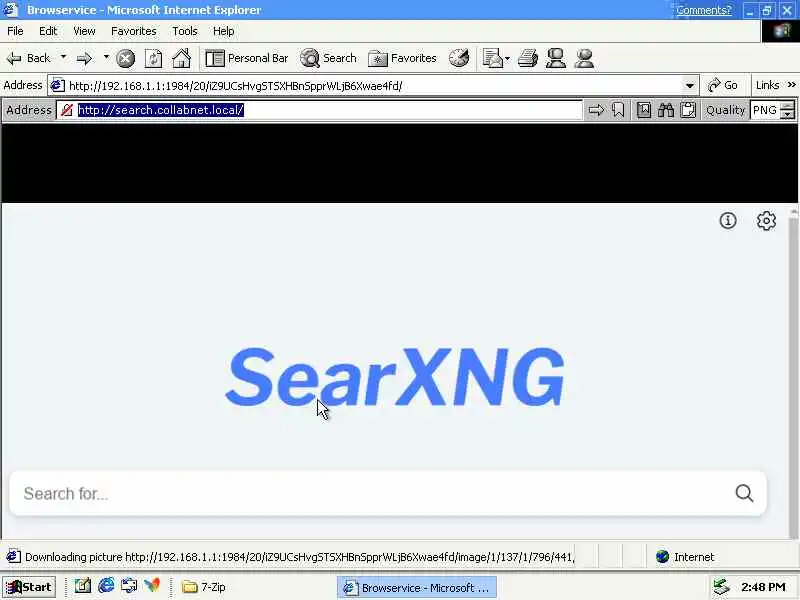Click the network tray icon
Image resolution: width=800 pixels, height=600 pixels.
tap(721, 587)
